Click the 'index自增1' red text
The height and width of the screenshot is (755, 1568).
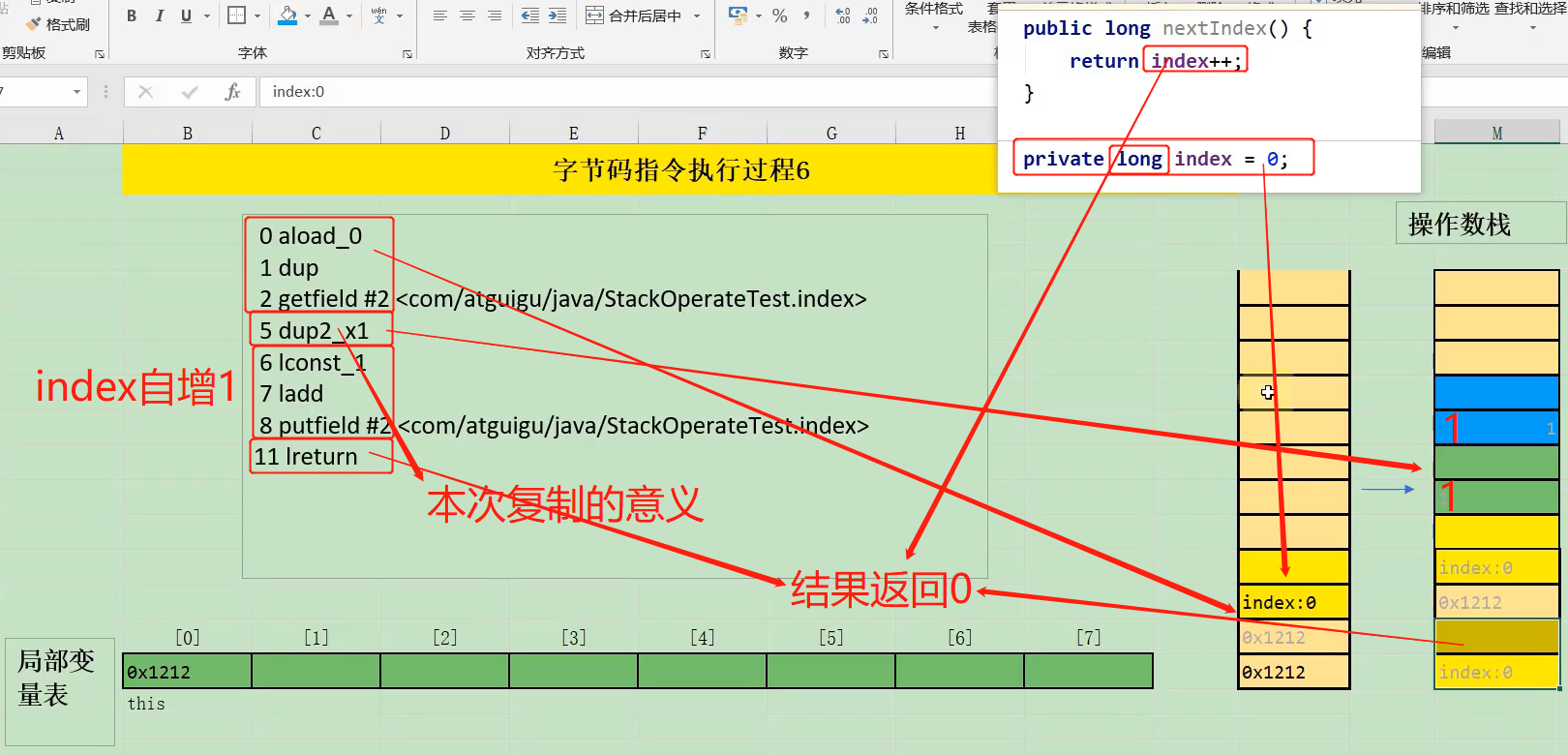point(136,387)
